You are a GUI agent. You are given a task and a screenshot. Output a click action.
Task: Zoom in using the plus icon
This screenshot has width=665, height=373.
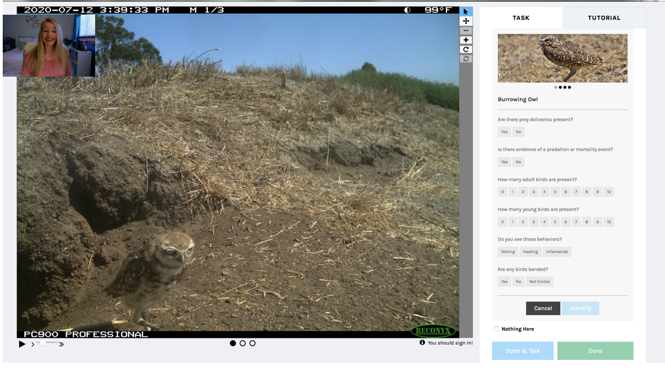pyautogui.click(x=466, y=40)
